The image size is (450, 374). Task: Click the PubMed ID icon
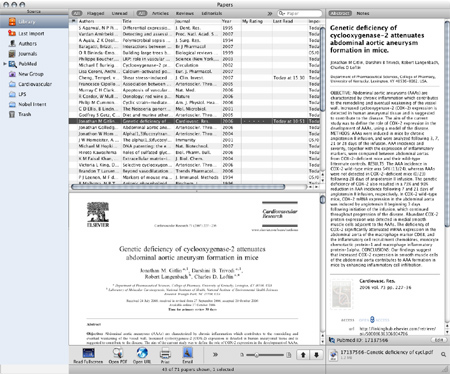click(x=332, y=340)
